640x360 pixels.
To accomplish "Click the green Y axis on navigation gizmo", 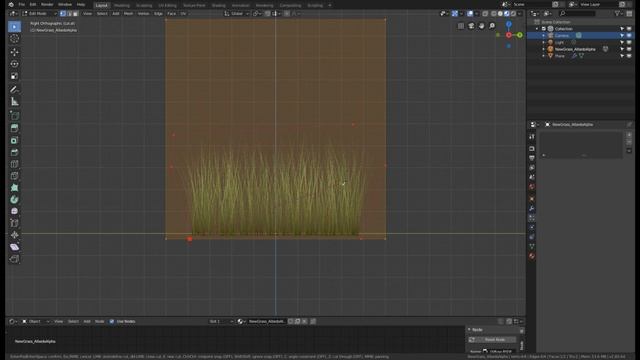I will (520, 35).
